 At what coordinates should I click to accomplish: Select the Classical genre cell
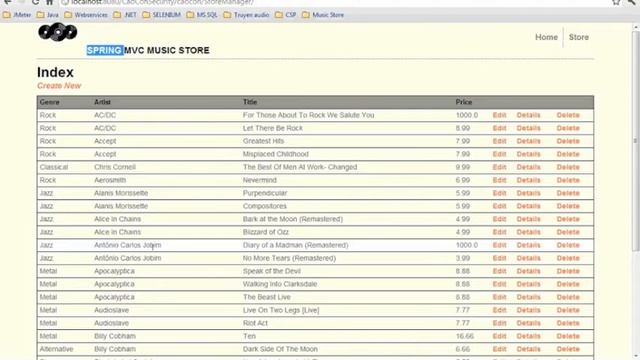click(x=53, y=167)
